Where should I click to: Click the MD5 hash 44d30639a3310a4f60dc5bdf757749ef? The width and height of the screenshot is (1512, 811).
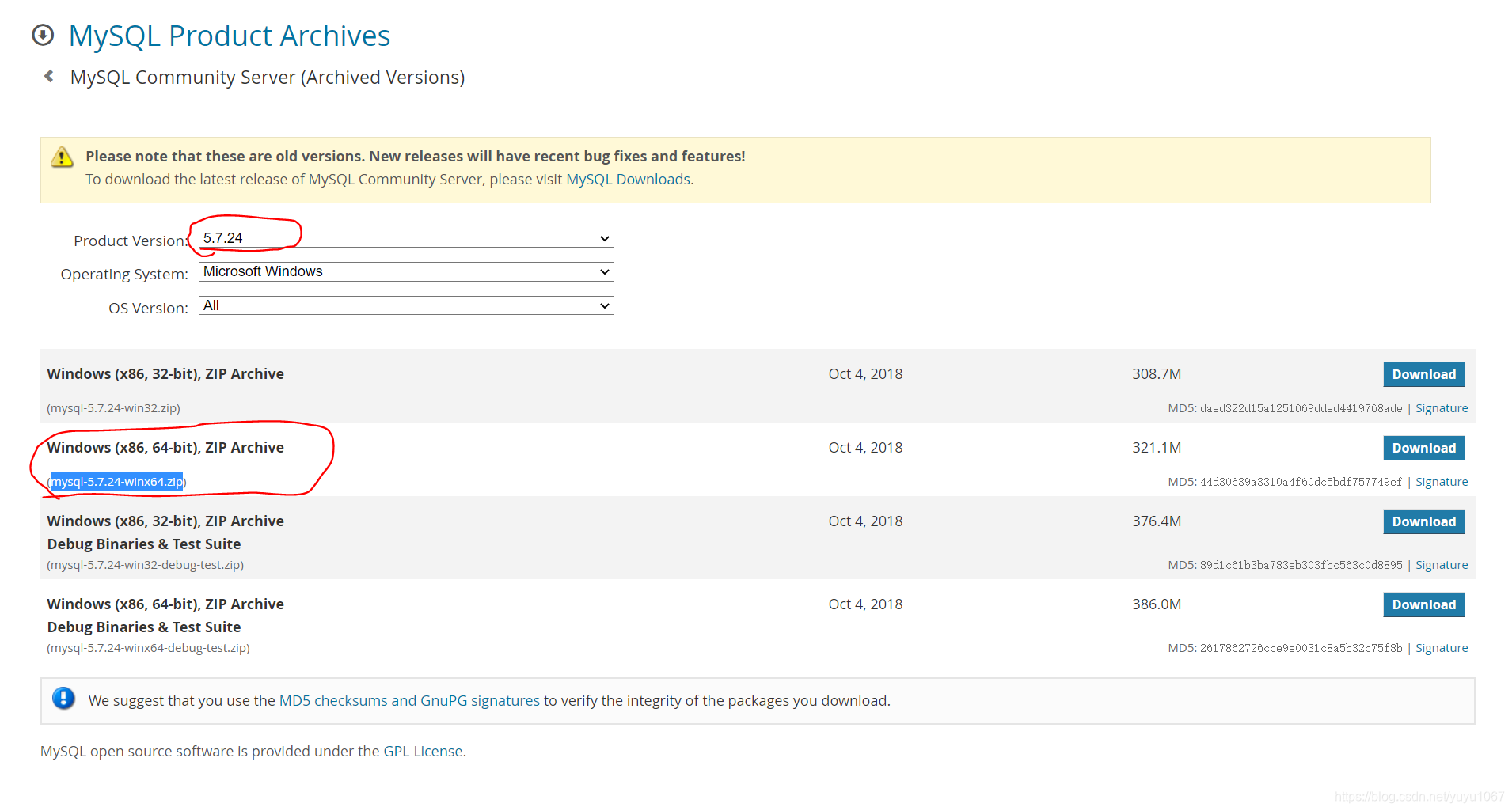click(1301, 482)
